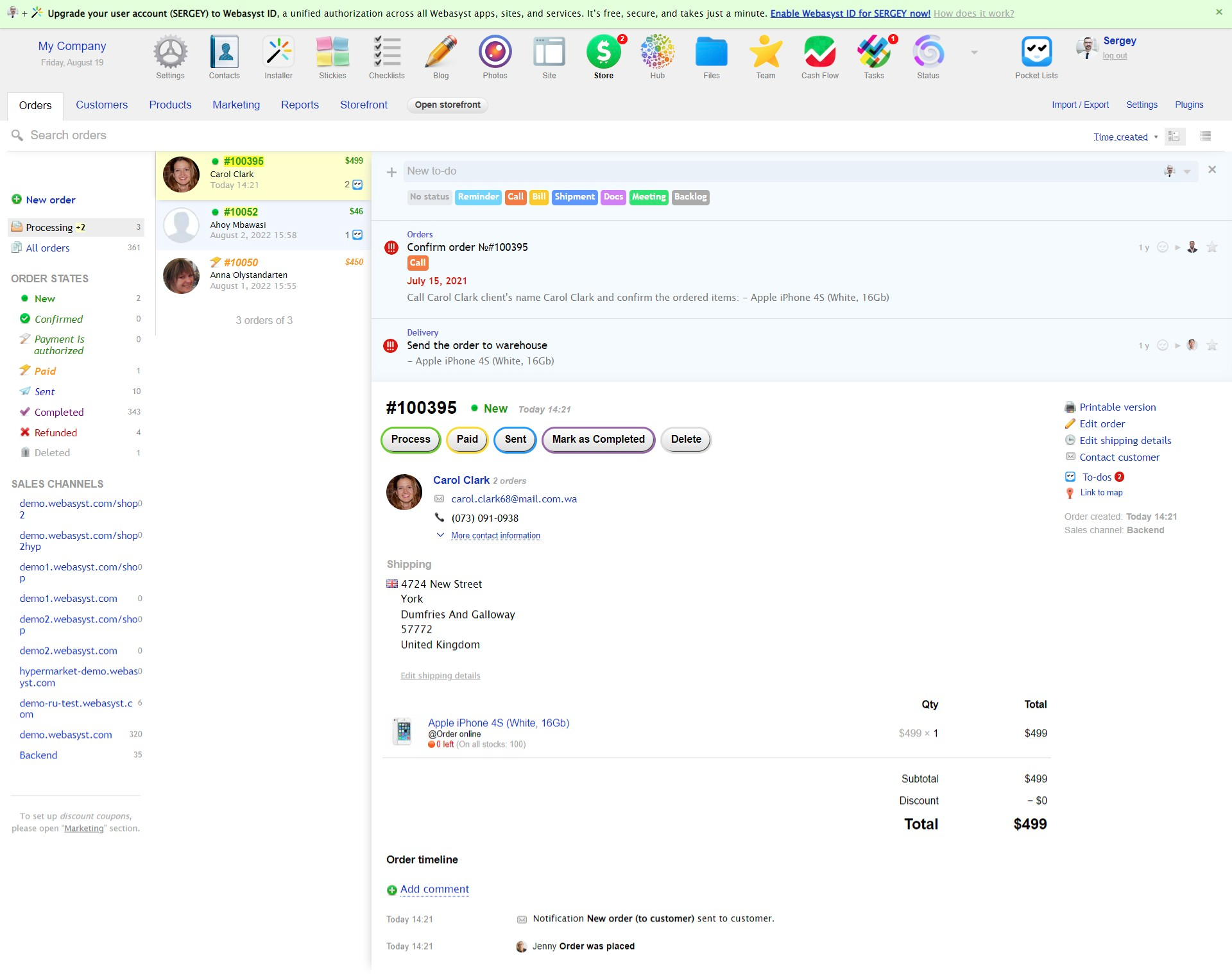This screenshot has width=1232, height=974.
Task: Switch to the Reports tab
Action: (300, 105)
